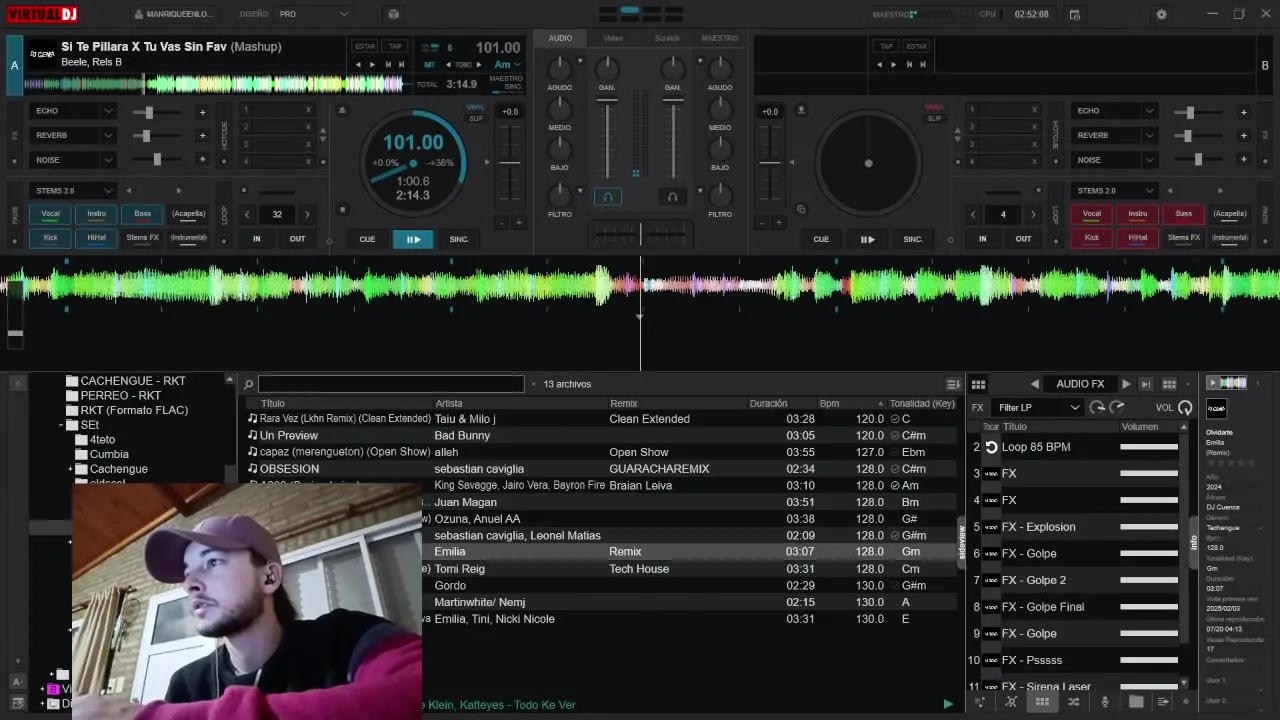Click the TAP button on deck B
Image resolution: width=1280 pixels, height=720 pixels.
coord(886,46)
